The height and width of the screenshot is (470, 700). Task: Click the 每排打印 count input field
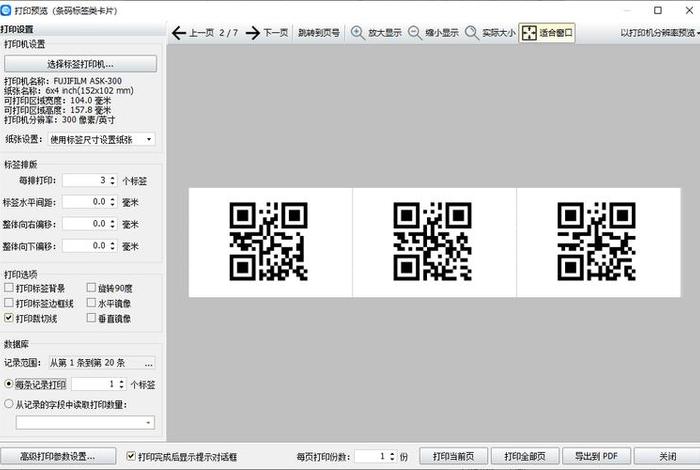click(85, 180)
